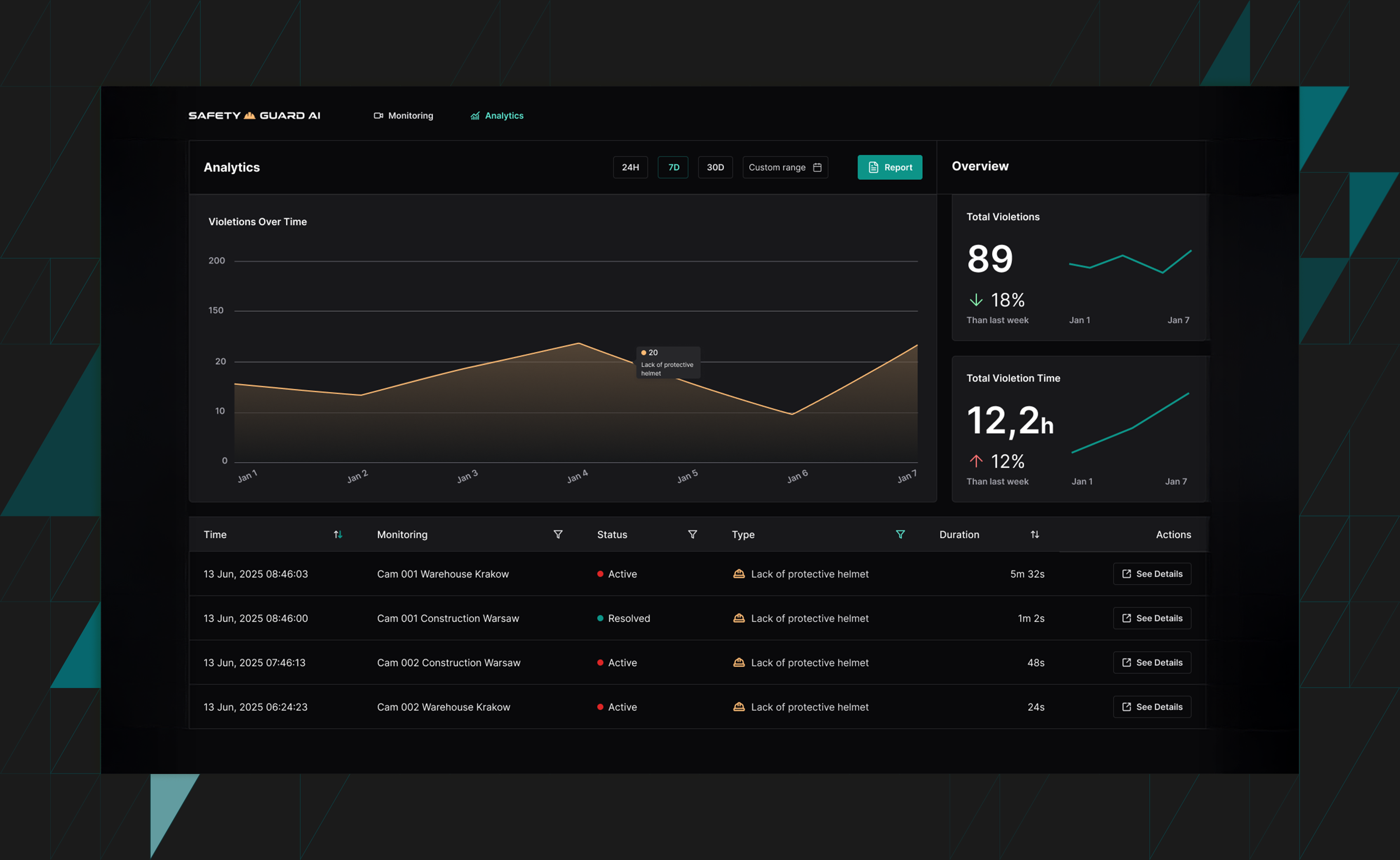Select the 24H time range
The width and height of the screenshot is (1400, 860).
coord(630,167)
